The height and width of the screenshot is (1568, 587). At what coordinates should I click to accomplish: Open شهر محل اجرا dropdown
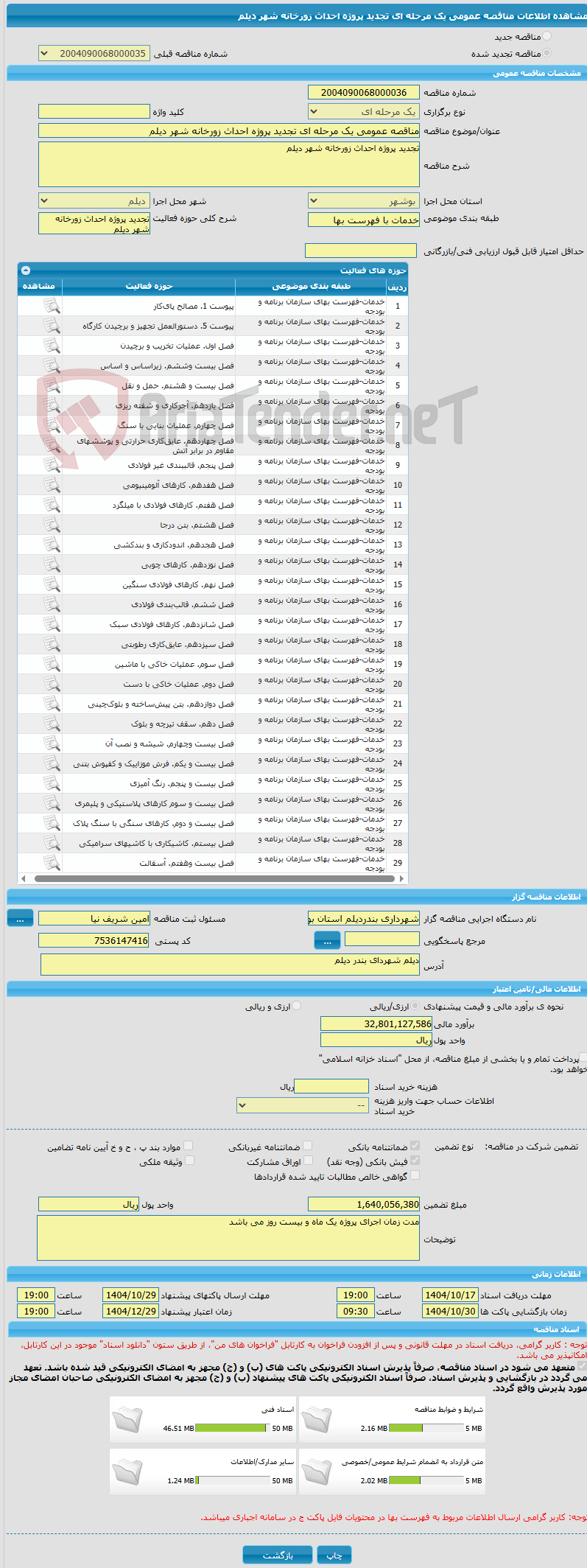(94, 201)
